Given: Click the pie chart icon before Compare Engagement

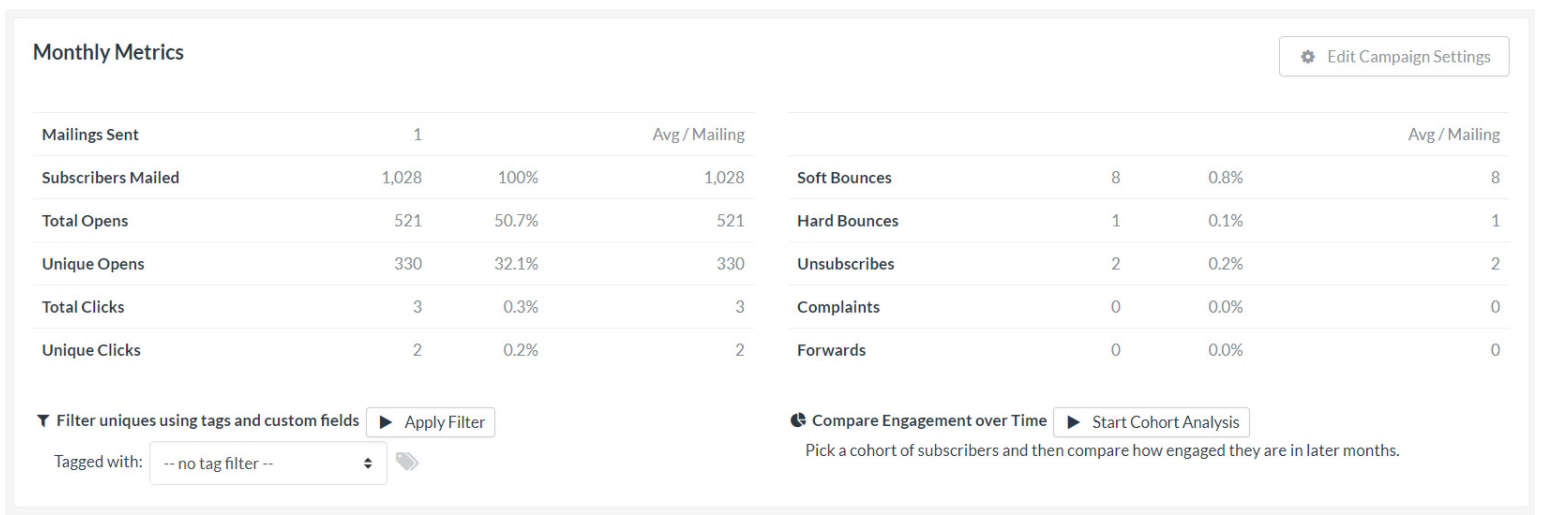Looking at the screenshot, I should [x=798, y=421].
